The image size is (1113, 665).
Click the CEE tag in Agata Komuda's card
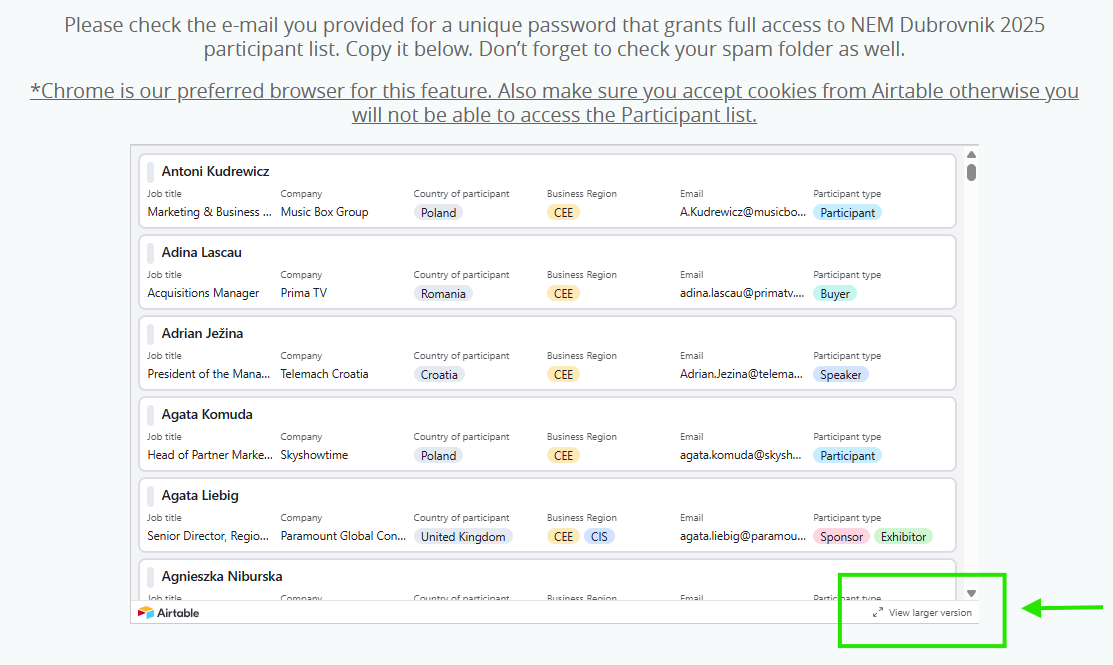[564, 455]
